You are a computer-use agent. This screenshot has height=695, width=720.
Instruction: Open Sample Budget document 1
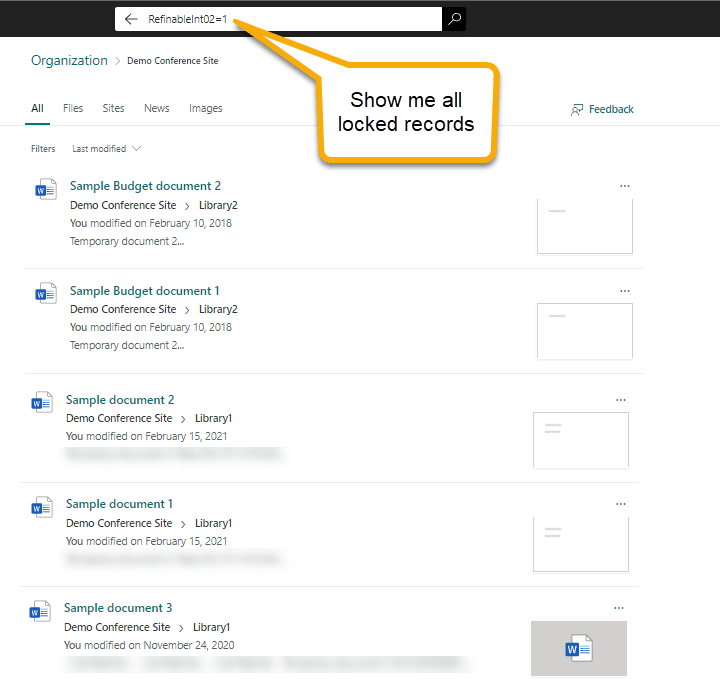pyautogui.click(x=145, y=291)
